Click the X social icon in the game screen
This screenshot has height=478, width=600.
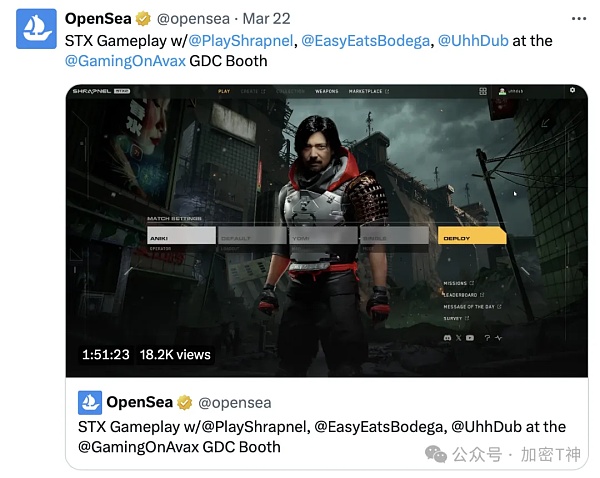coord(458,338)
